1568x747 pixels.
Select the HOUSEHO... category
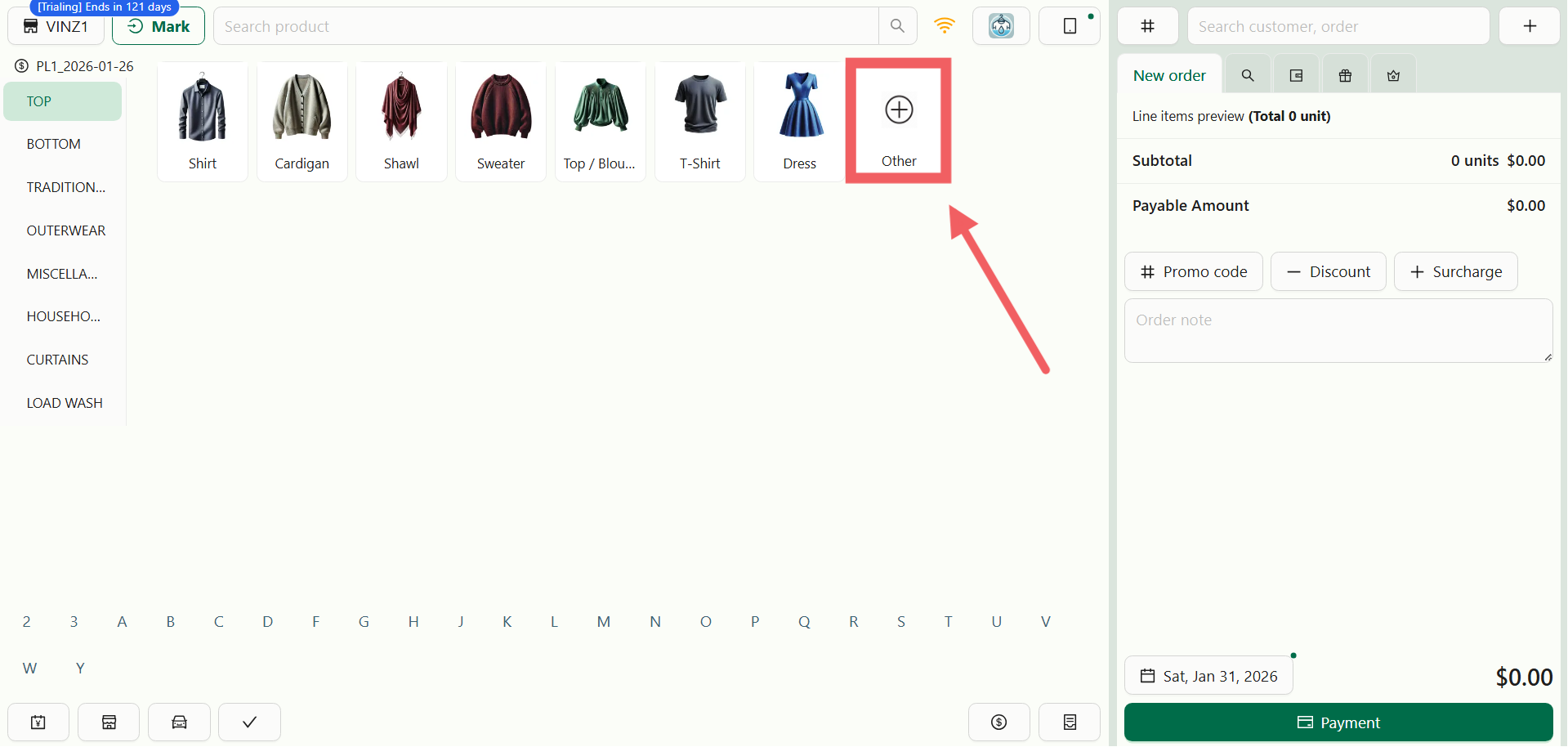point(63,316)
